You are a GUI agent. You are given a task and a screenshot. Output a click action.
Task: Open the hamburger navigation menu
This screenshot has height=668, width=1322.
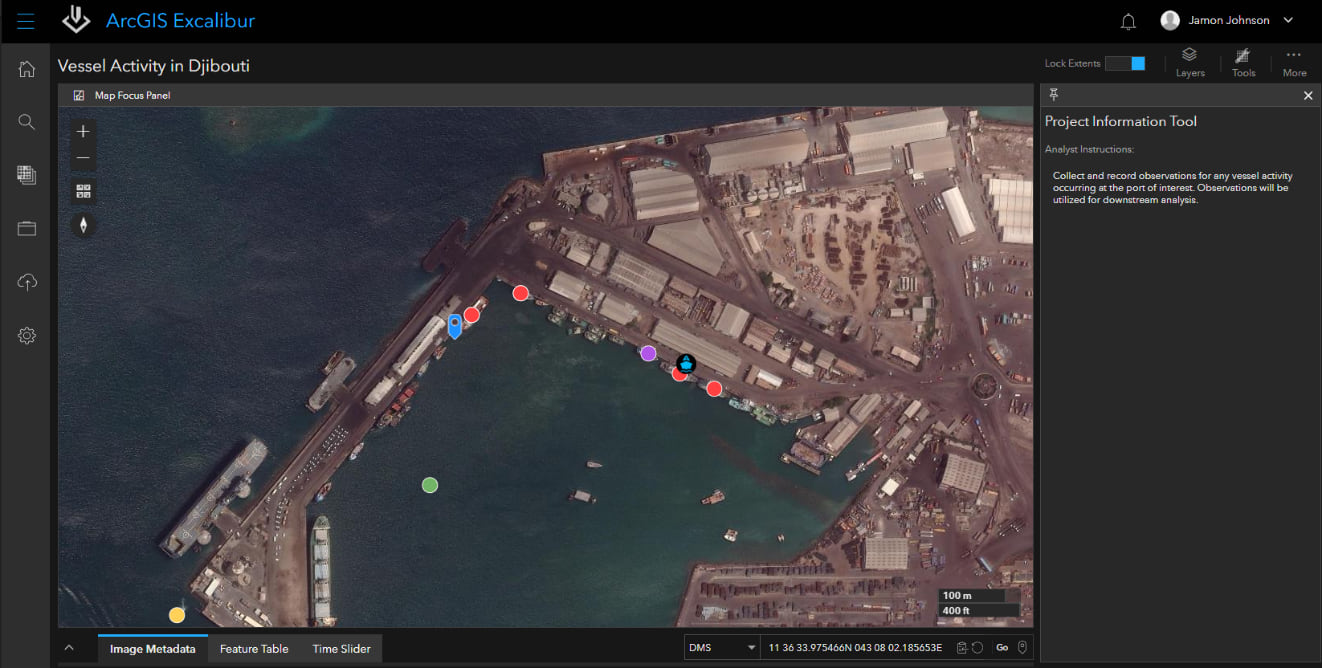pos(26,20)
